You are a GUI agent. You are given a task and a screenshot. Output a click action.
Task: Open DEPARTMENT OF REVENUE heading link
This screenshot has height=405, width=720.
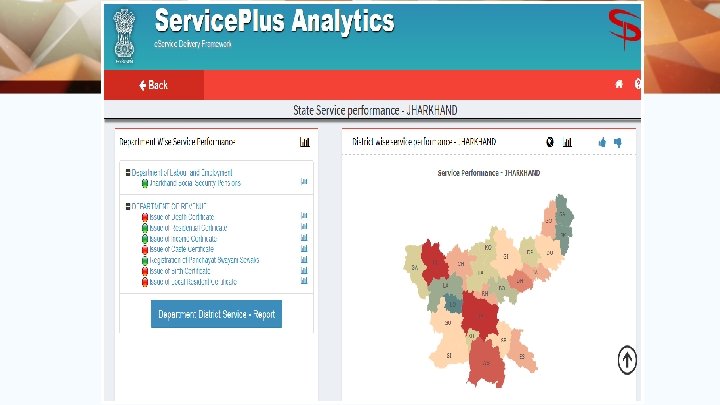pyautogui.click(x=169, y=207)
